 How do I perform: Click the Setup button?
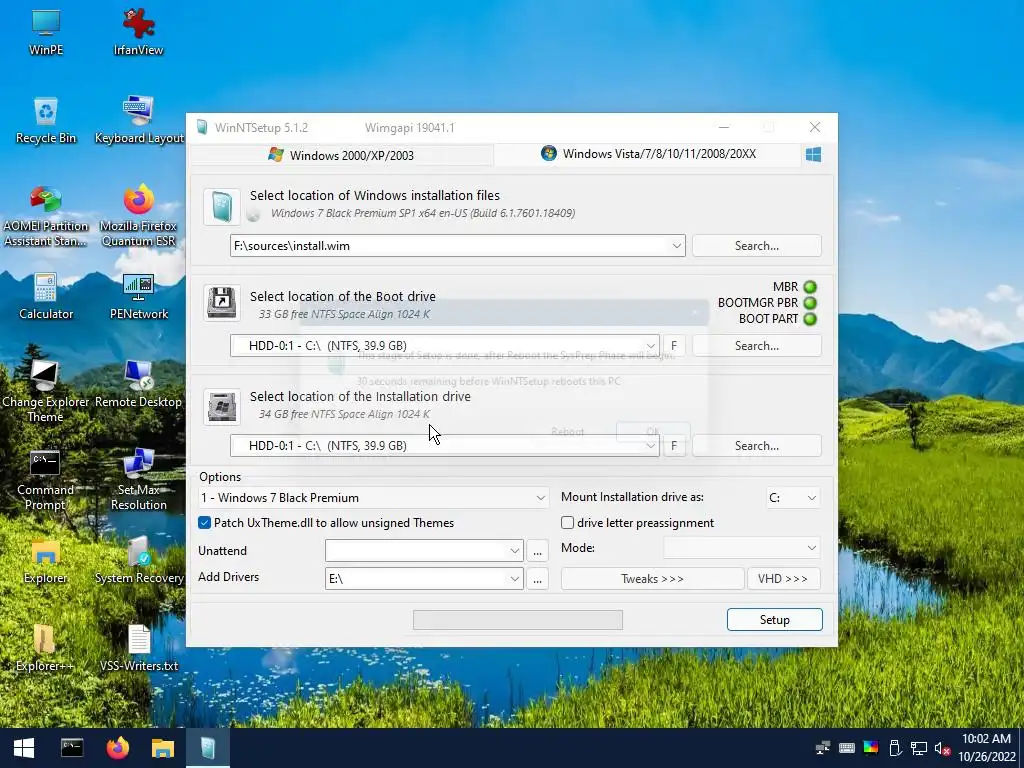tap(775, 620)
